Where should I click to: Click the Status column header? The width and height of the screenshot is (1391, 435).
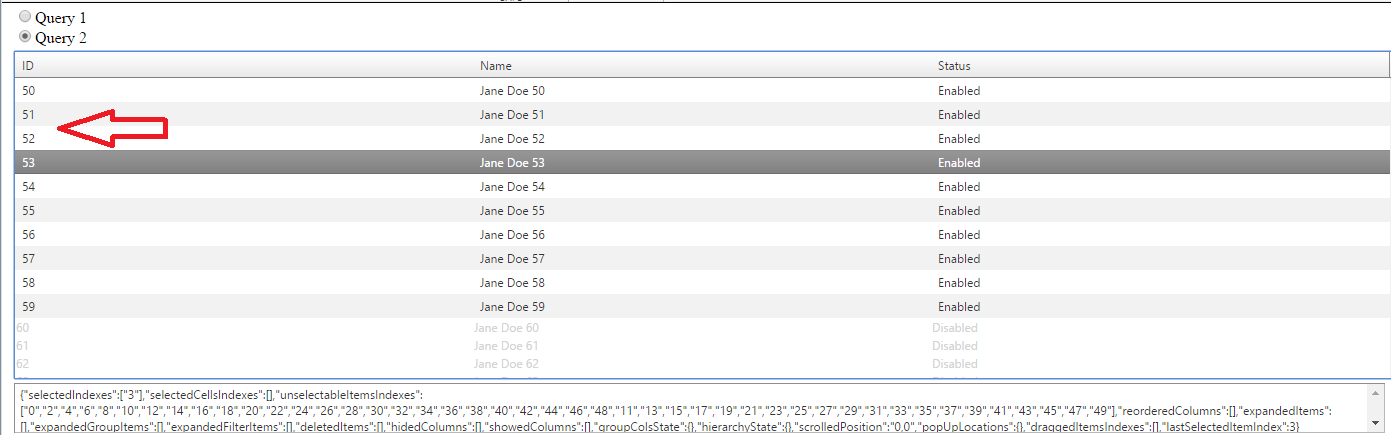pos(954,66)
